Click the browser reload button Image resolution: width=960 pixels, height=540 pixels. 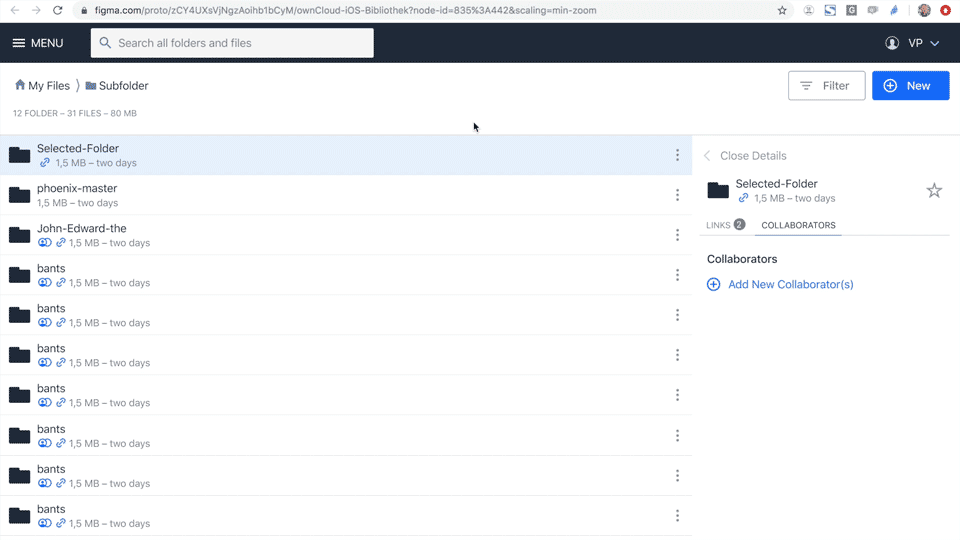pos(58,10)
